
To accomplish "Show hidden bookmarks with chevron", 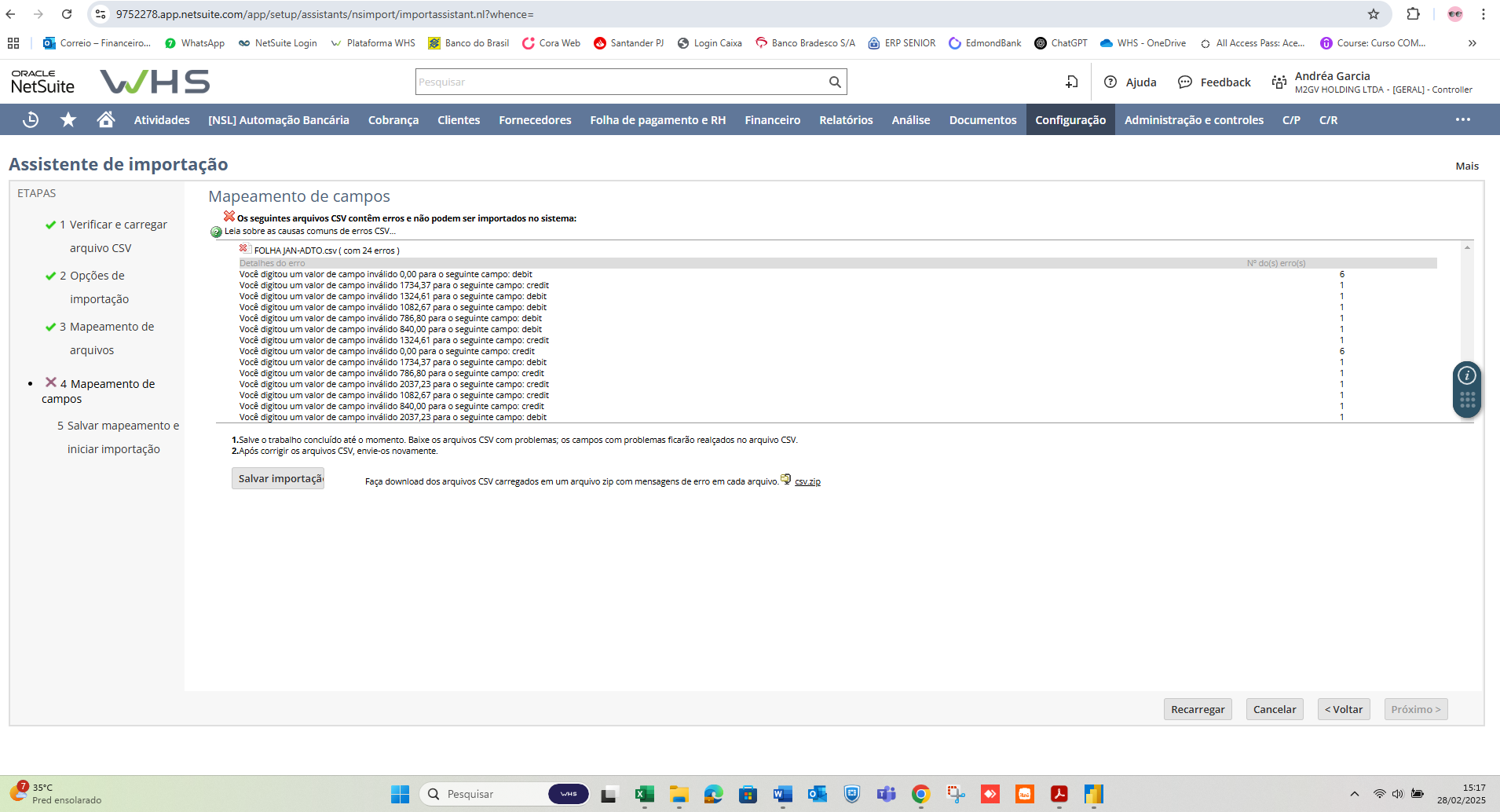I will pos(1472,43).
